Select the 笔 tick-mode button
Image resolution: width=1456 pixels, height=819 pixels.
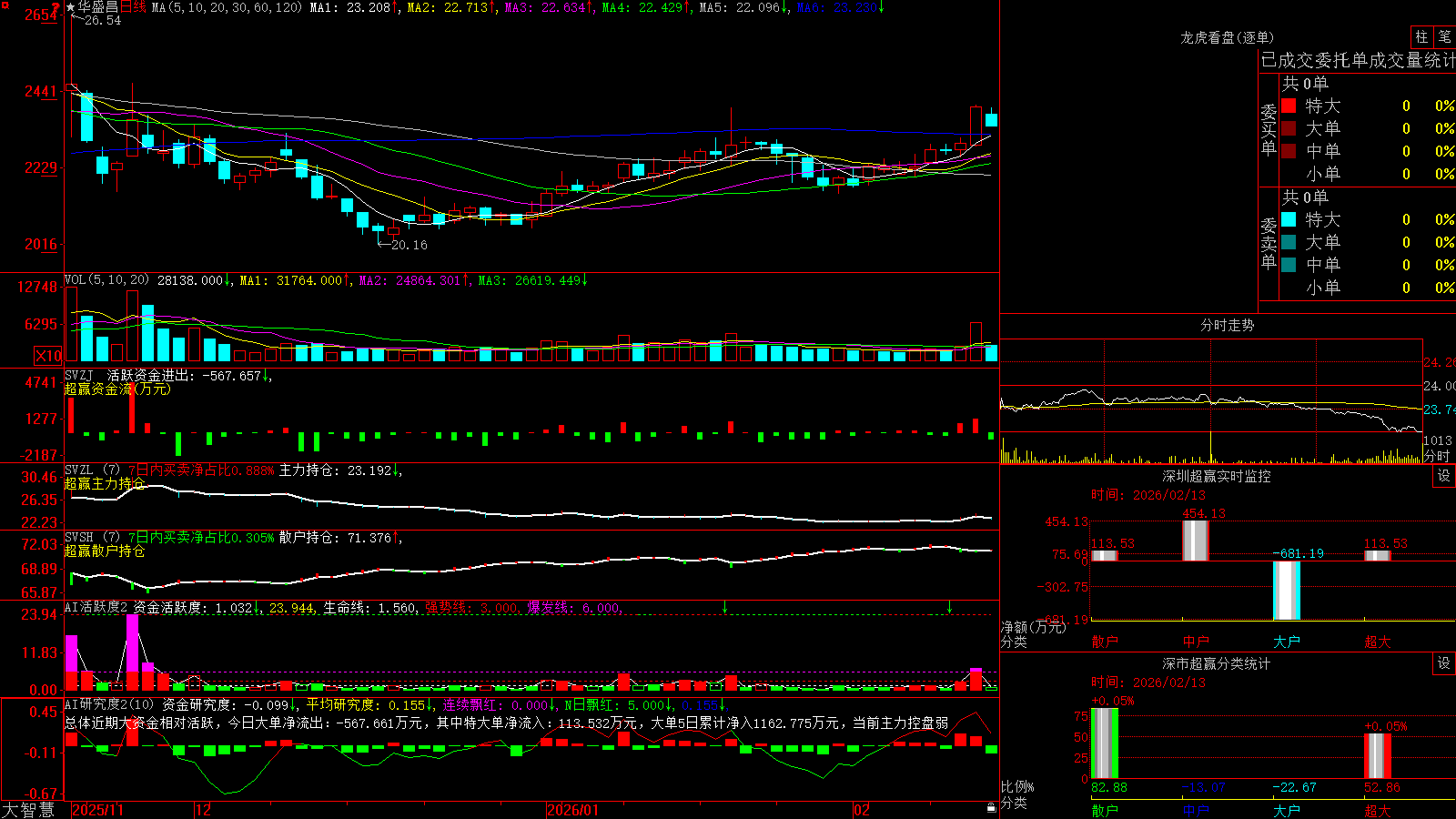1445,37
